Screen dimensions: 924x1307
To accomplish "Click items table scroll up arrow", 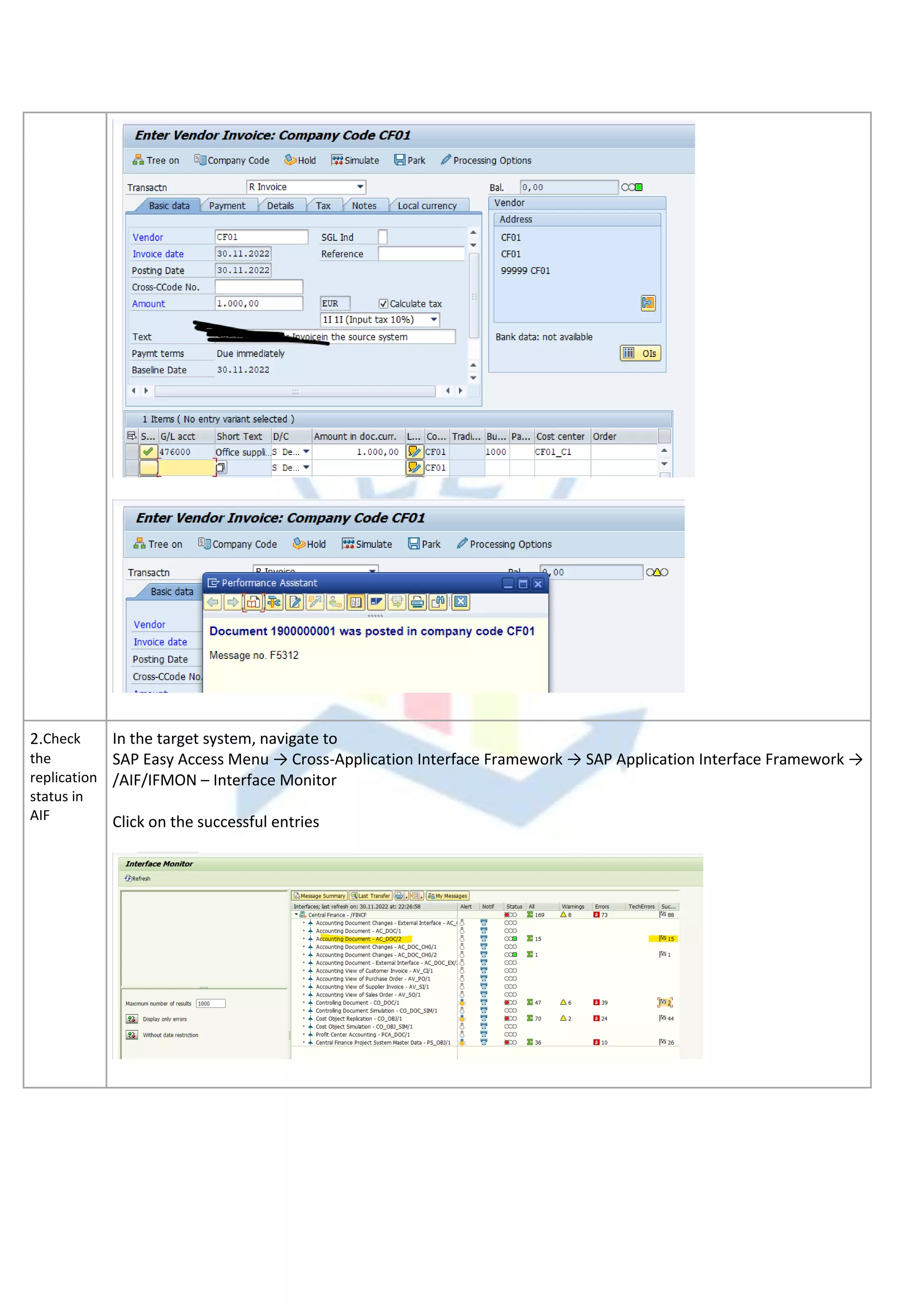I will [x=664, y=450].
